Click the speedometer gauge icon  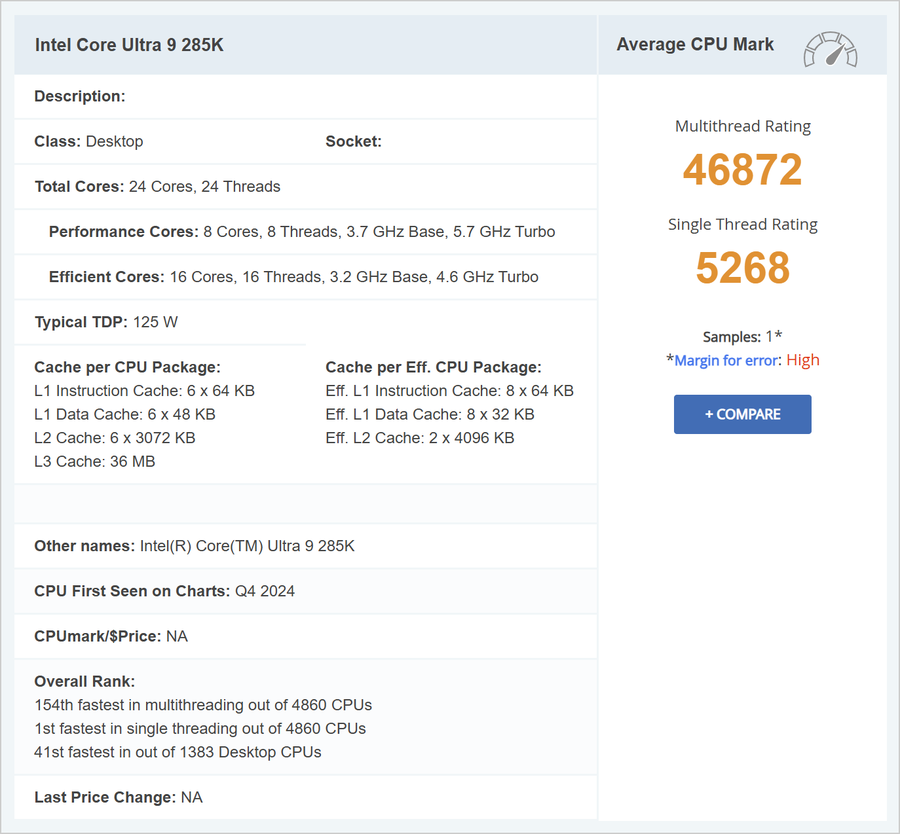831,49
